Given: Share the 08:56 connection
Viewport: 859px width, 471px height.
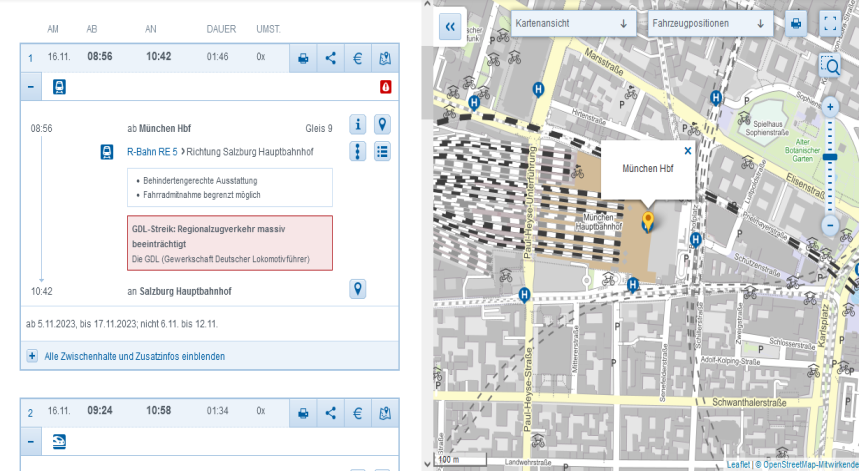Looking at the screenshot, I should coord(331,58).
